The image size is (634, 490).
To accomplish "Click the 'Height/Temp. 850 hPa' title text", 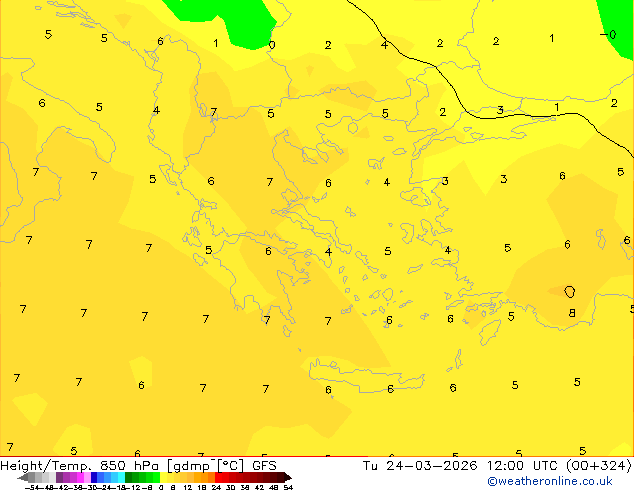I will 80,466.
